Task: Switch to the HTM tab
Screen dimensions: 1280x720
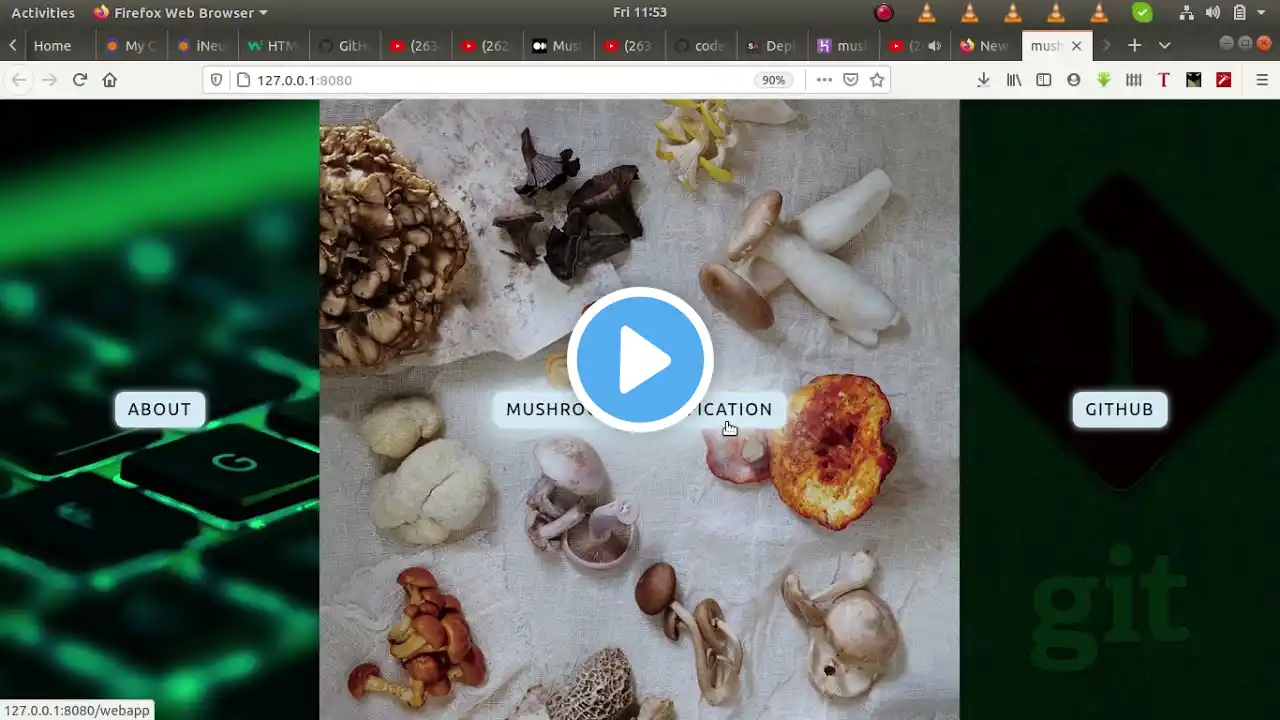Action: 273,46
